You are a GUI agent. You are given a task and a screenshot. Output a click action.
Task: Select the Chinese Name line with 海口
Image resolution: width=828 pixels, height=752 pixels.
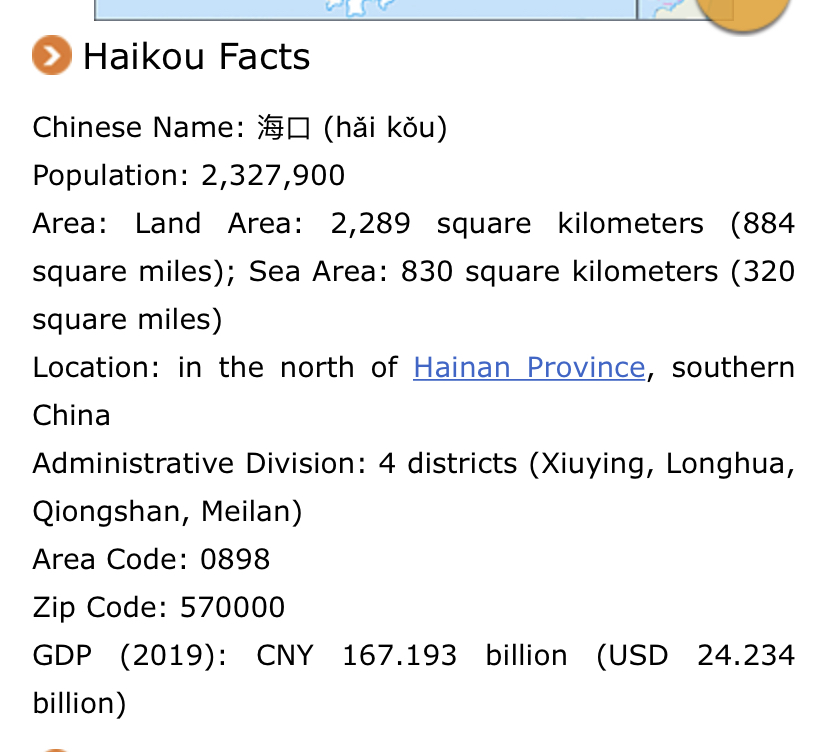[x=240, y=127]
